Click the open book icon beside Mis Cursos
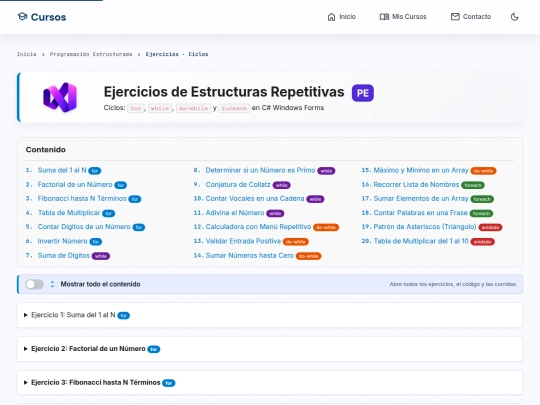540x405 pixels. [x=384, y=17]
